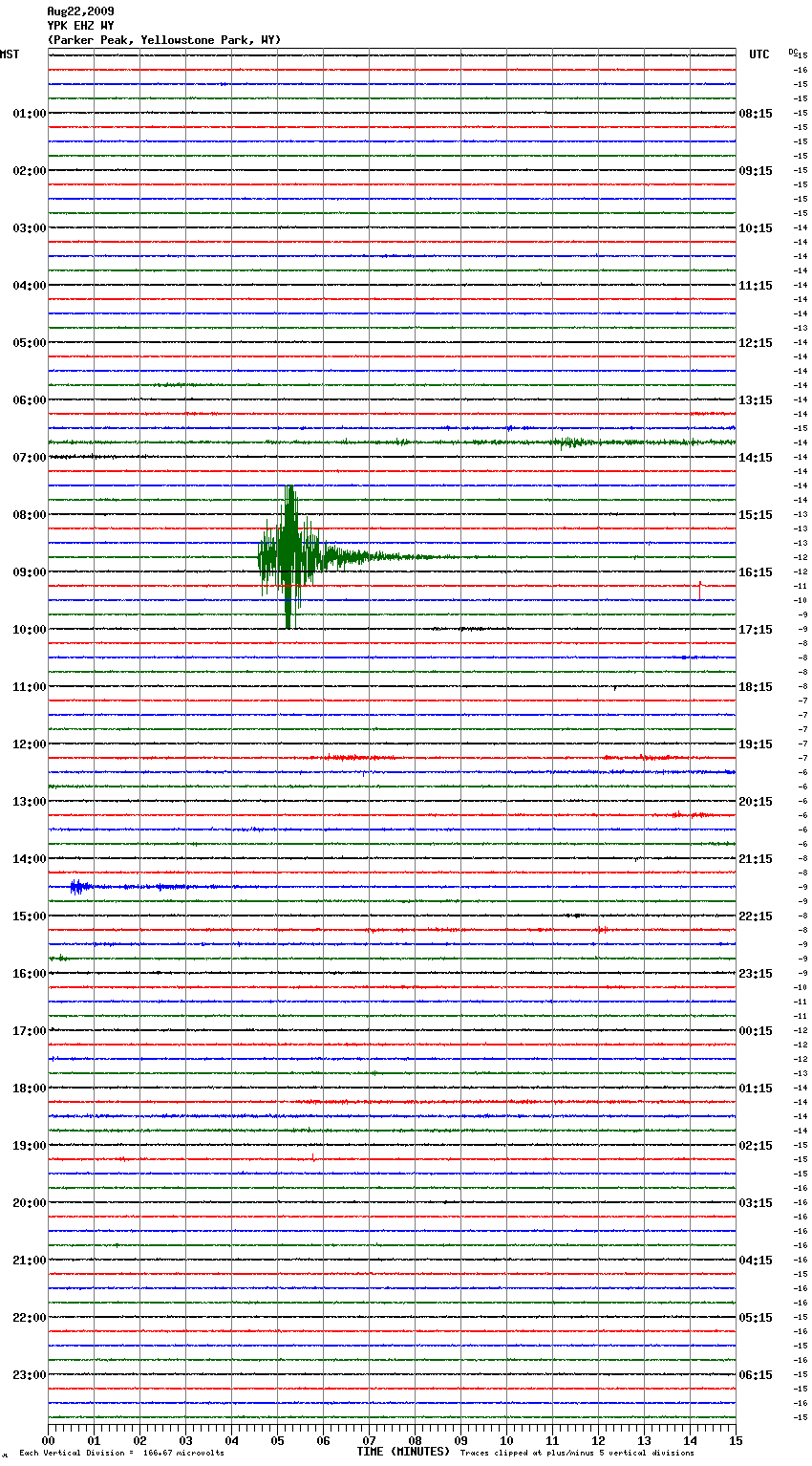
Task: Click the small blue seismic burst after 14:00
Action: click(80, 888)
